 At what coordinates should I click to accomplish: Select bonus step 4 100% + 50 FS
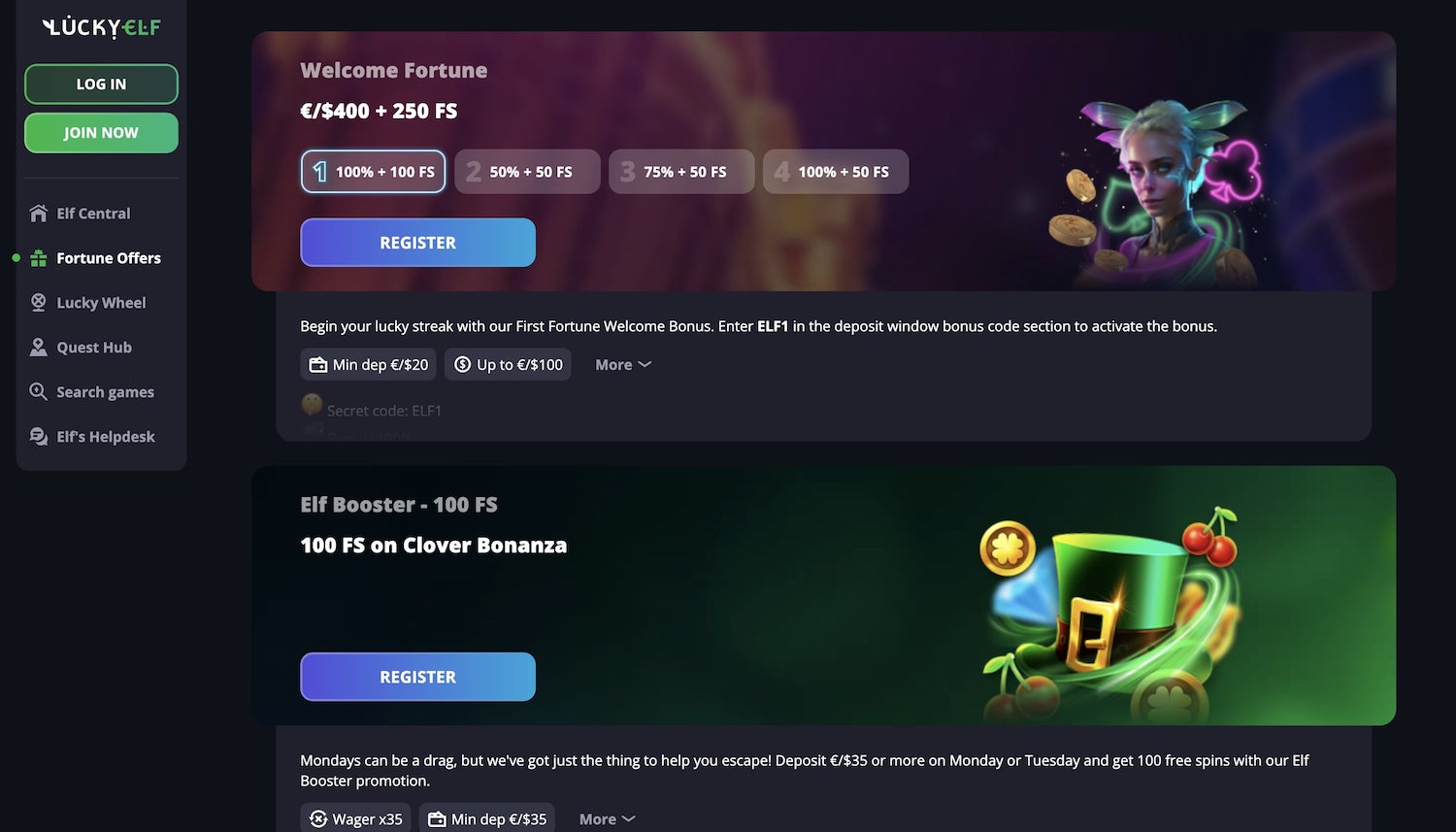836,171
